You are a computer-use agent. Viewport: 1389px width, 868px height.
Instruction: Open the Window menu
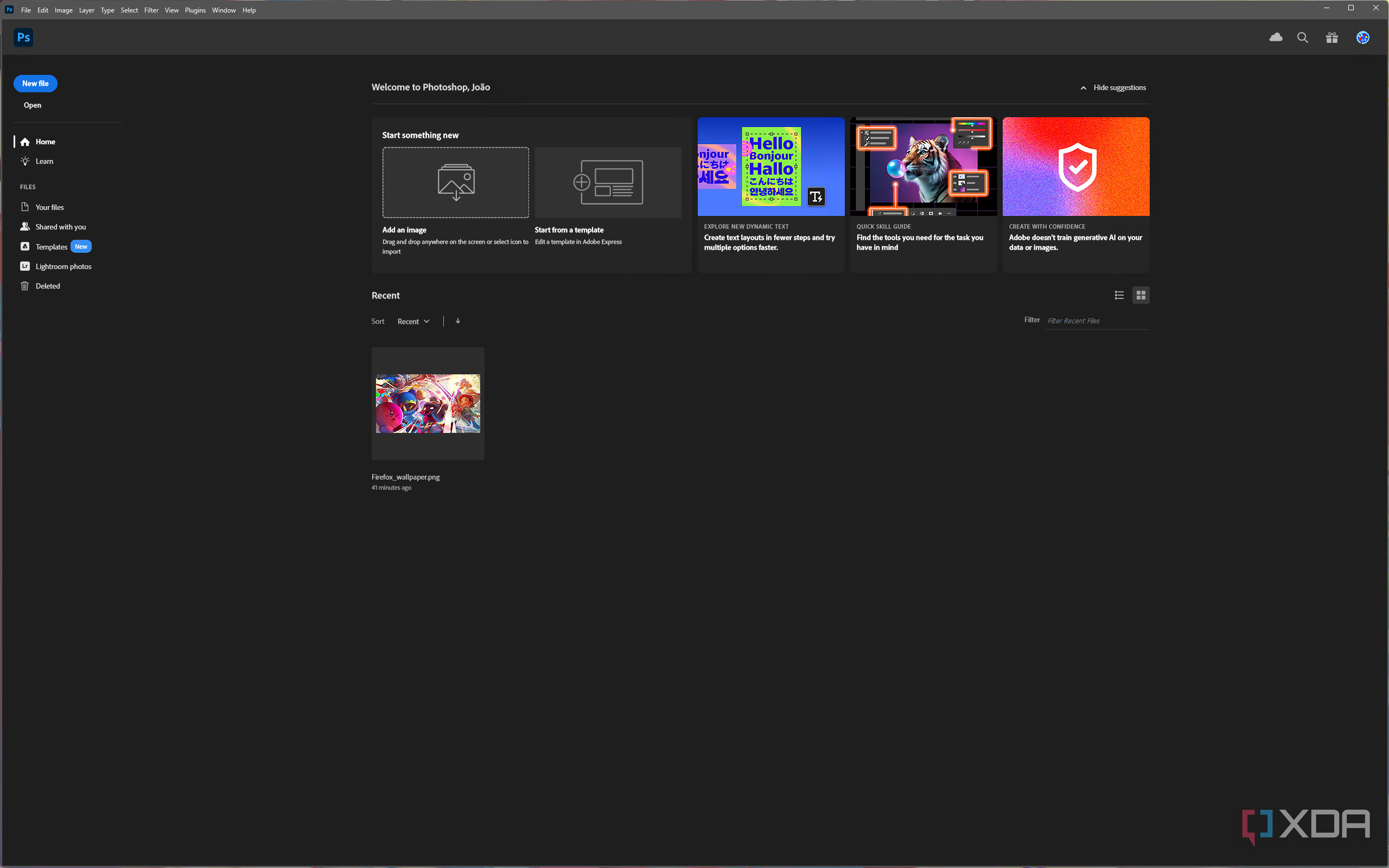tap(224, 10)
